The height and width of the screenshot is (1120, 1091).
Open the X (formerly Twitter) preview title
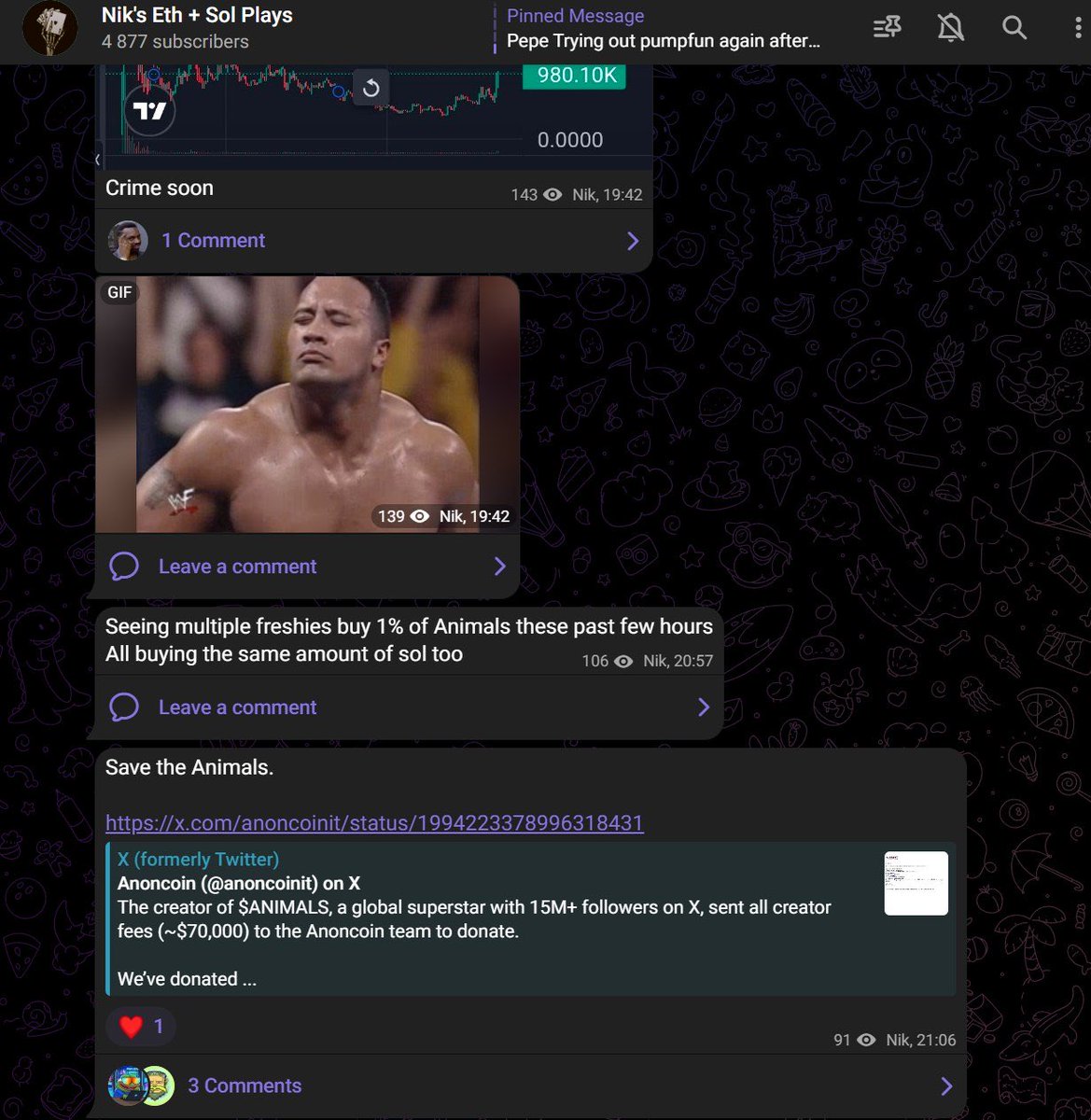tap(199, 860)
